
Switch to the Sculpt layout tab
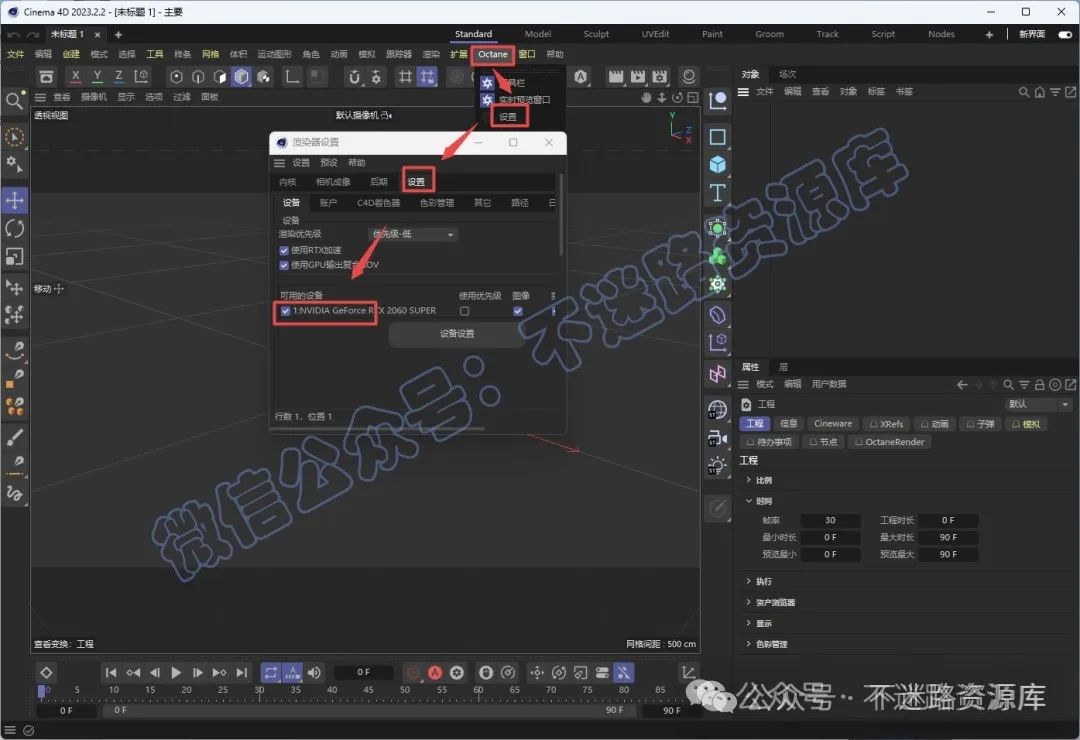[596, 34]
